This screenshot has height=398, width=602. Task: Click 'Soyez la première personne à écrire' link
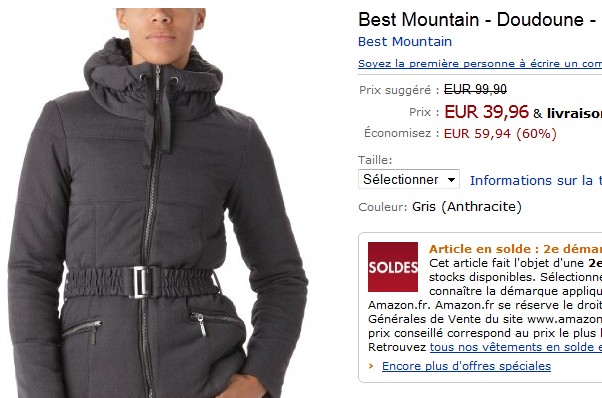pyautogui.click(x=480, y=64)
